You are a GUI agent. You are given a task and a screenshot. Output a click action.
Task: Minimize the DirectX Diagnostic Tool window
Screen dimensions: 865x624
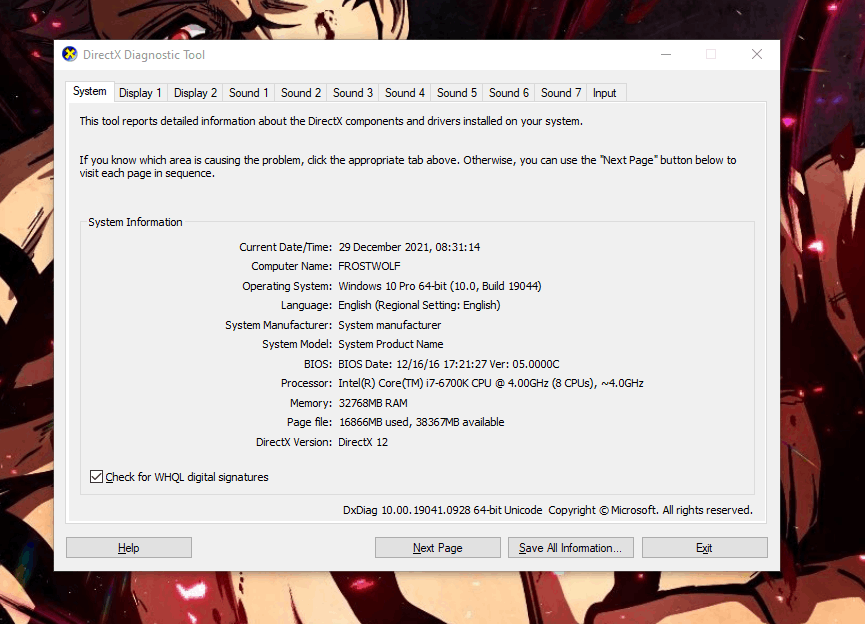666,54
